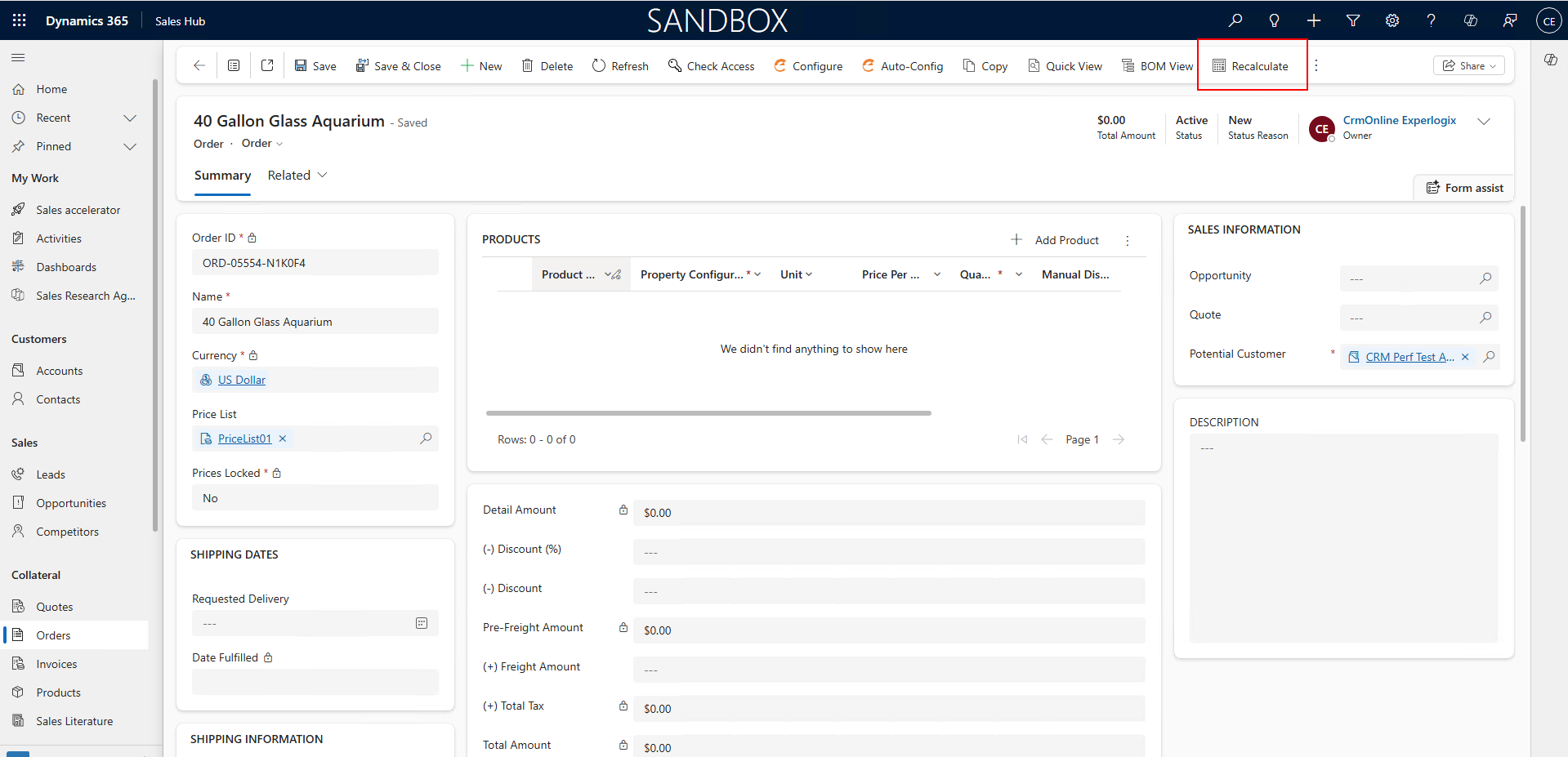This screenshot has height=757, width=1568.
Task: Open the Requested Delivery calendar picker
Action: coord(422,623)
